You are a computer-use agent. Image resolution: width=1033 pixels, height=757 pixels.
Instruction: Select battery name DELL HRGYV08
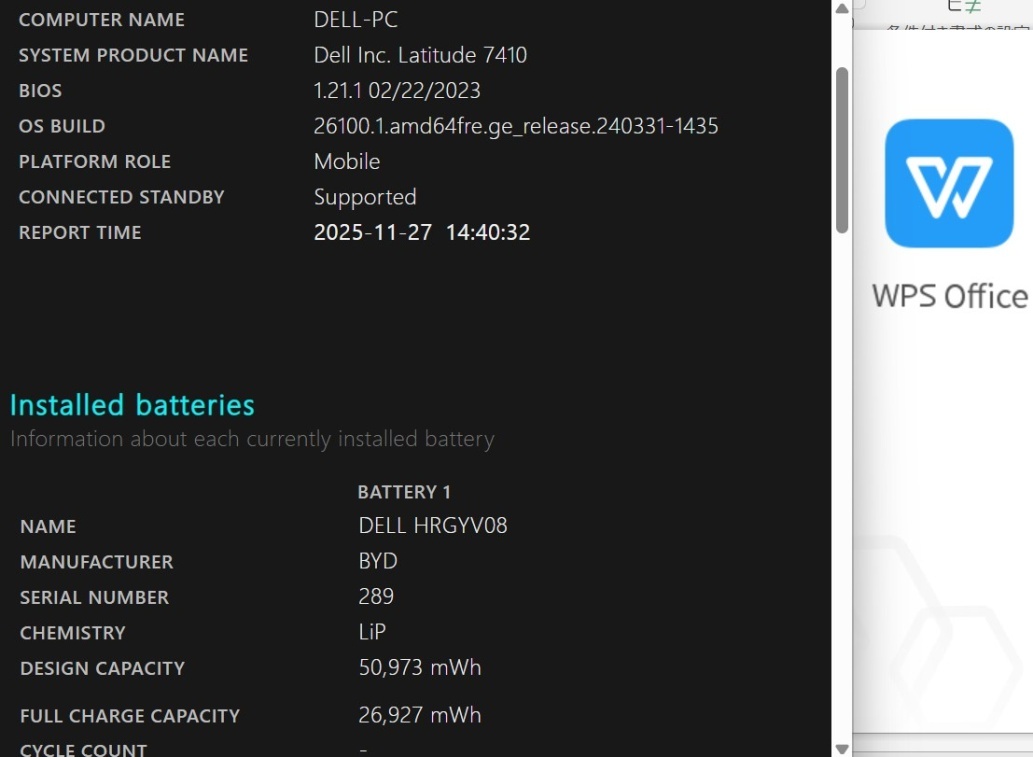(433, 526)
